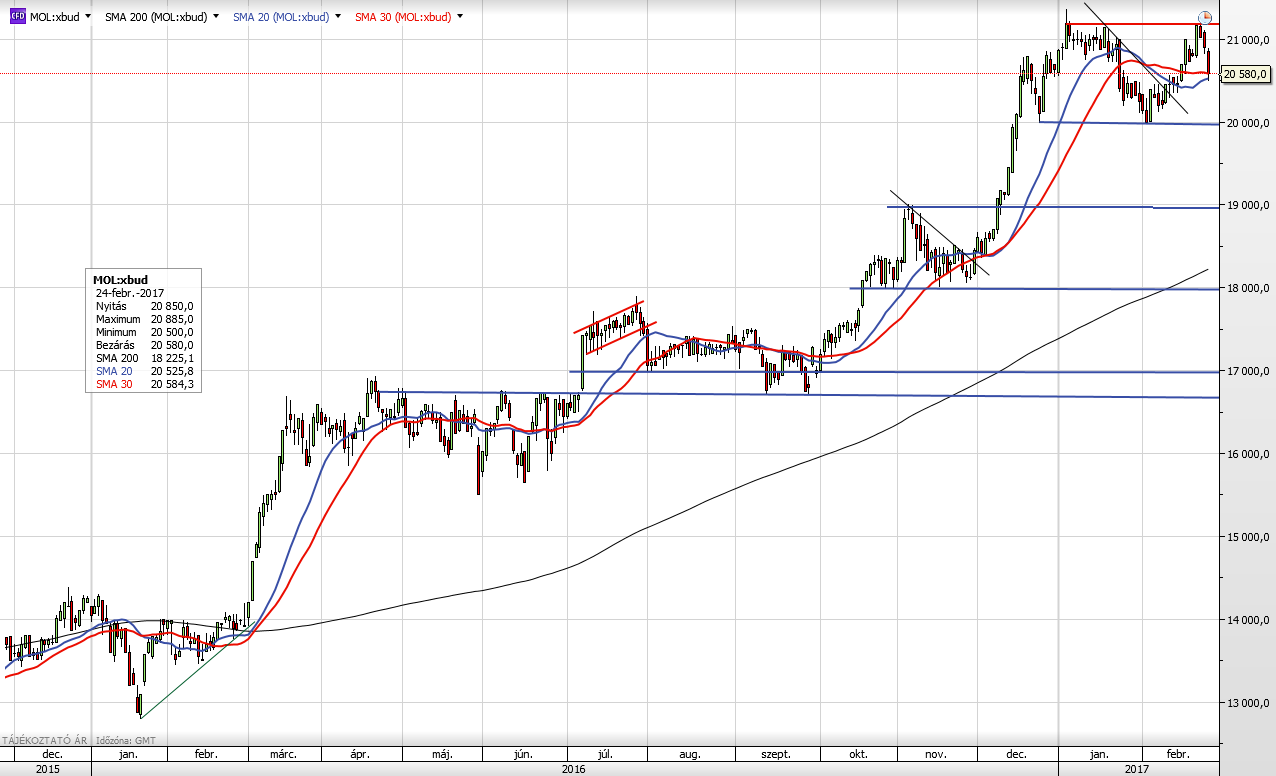Screen dimensions: 1276x776
Task: Click the 13 000,0 price axis label
Action: pos(1248,703)
